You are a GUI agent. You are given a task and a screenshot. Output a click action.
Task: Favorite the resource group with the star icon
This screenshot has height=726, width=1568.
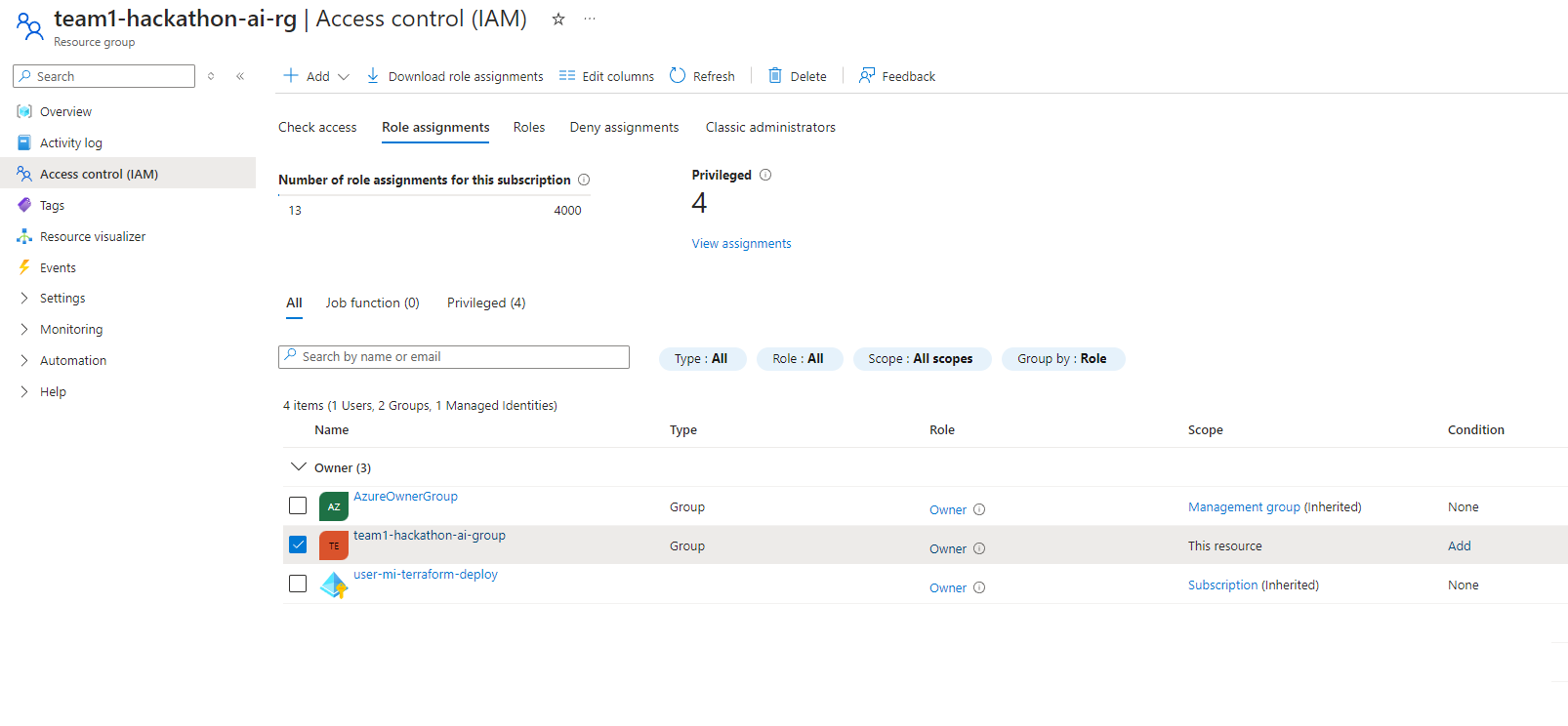point(558,19)
